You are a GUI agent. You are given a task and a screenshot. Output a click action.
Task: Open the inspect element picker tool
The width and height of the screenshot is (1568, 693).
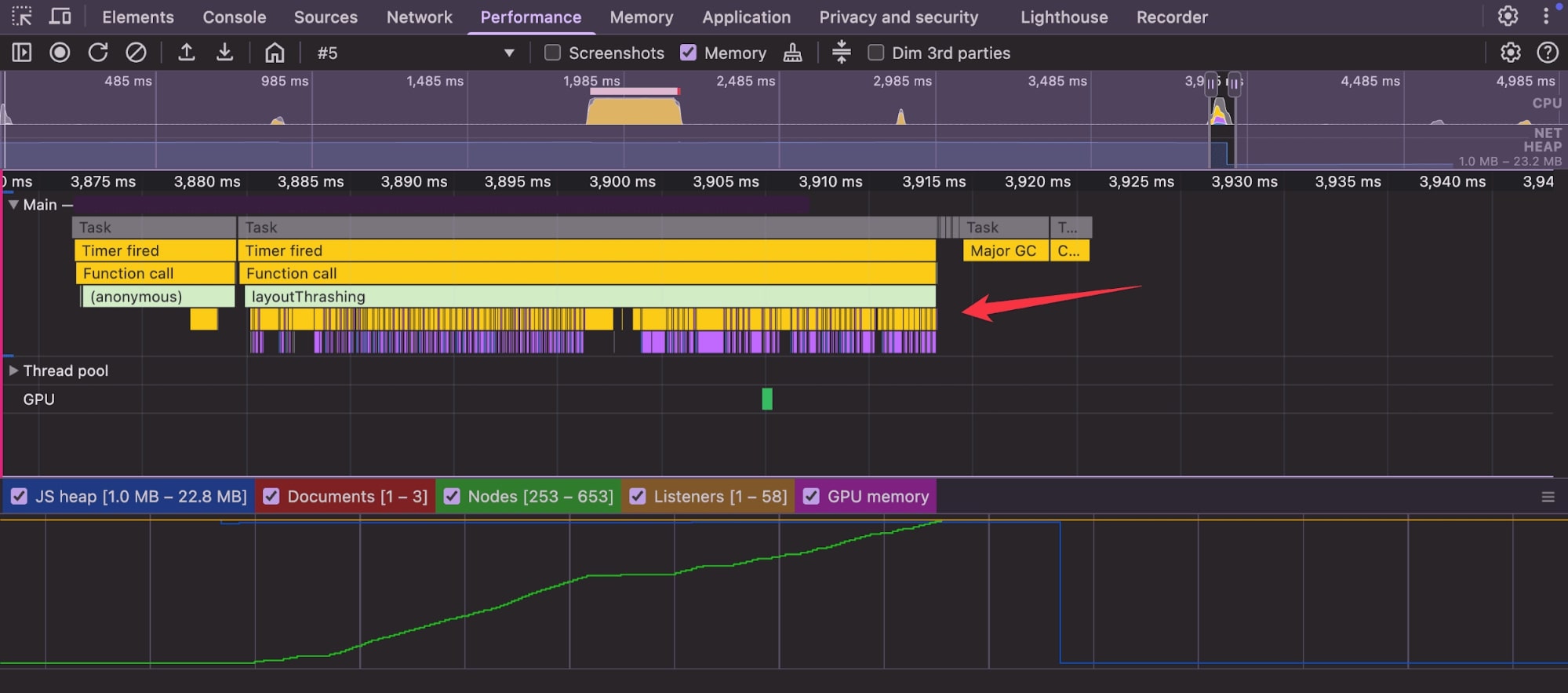(x=22, y=16)
